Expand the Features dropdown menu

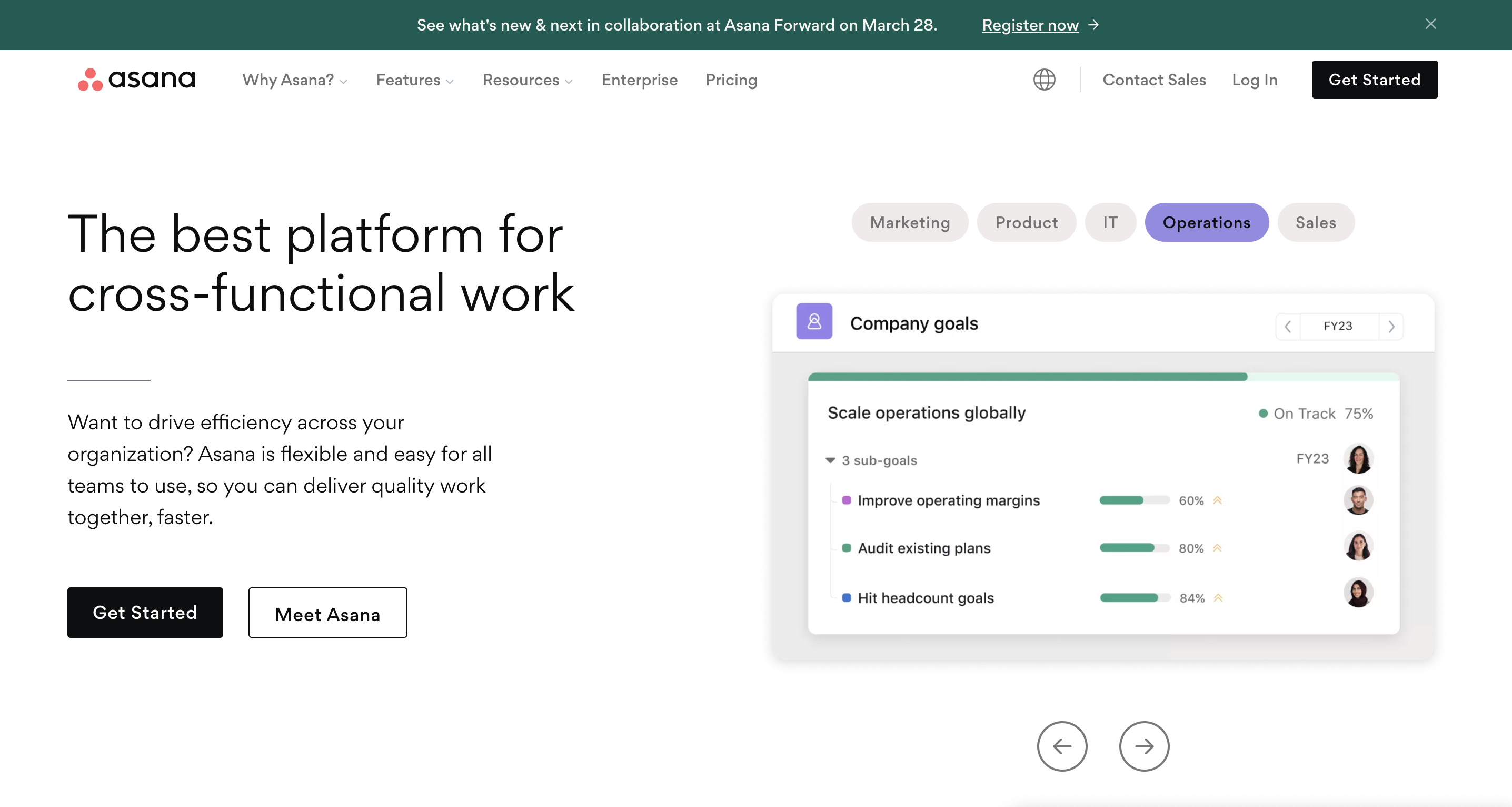pyautogui.click(x=415, y=80)
